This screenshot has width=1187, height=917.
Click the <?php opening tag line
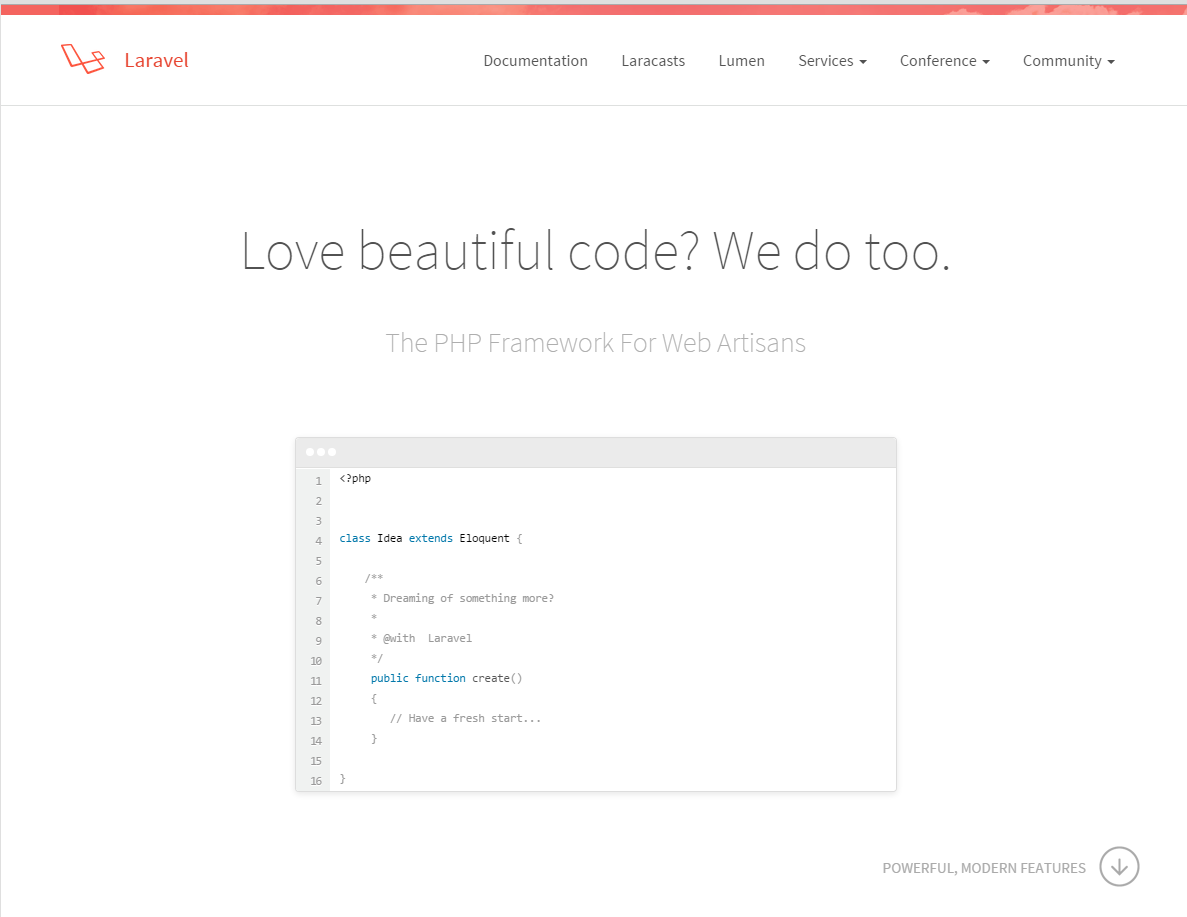coord(355,479)
